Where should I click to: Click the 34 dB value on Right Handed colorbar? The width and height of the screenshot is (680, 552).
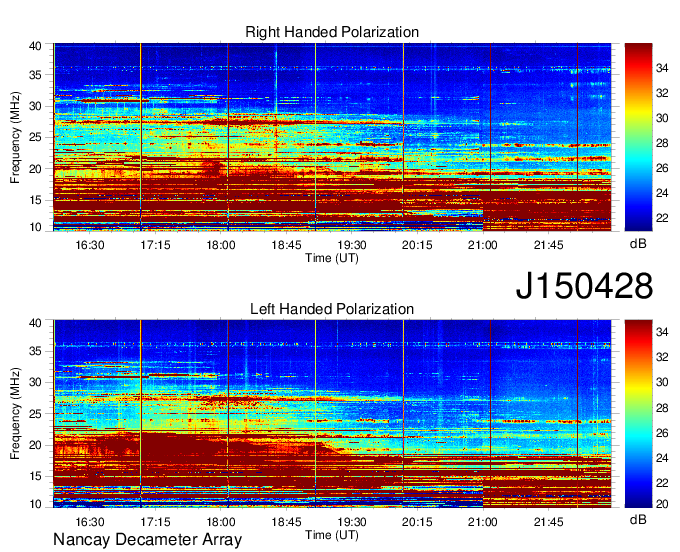[x=662, y=68]
